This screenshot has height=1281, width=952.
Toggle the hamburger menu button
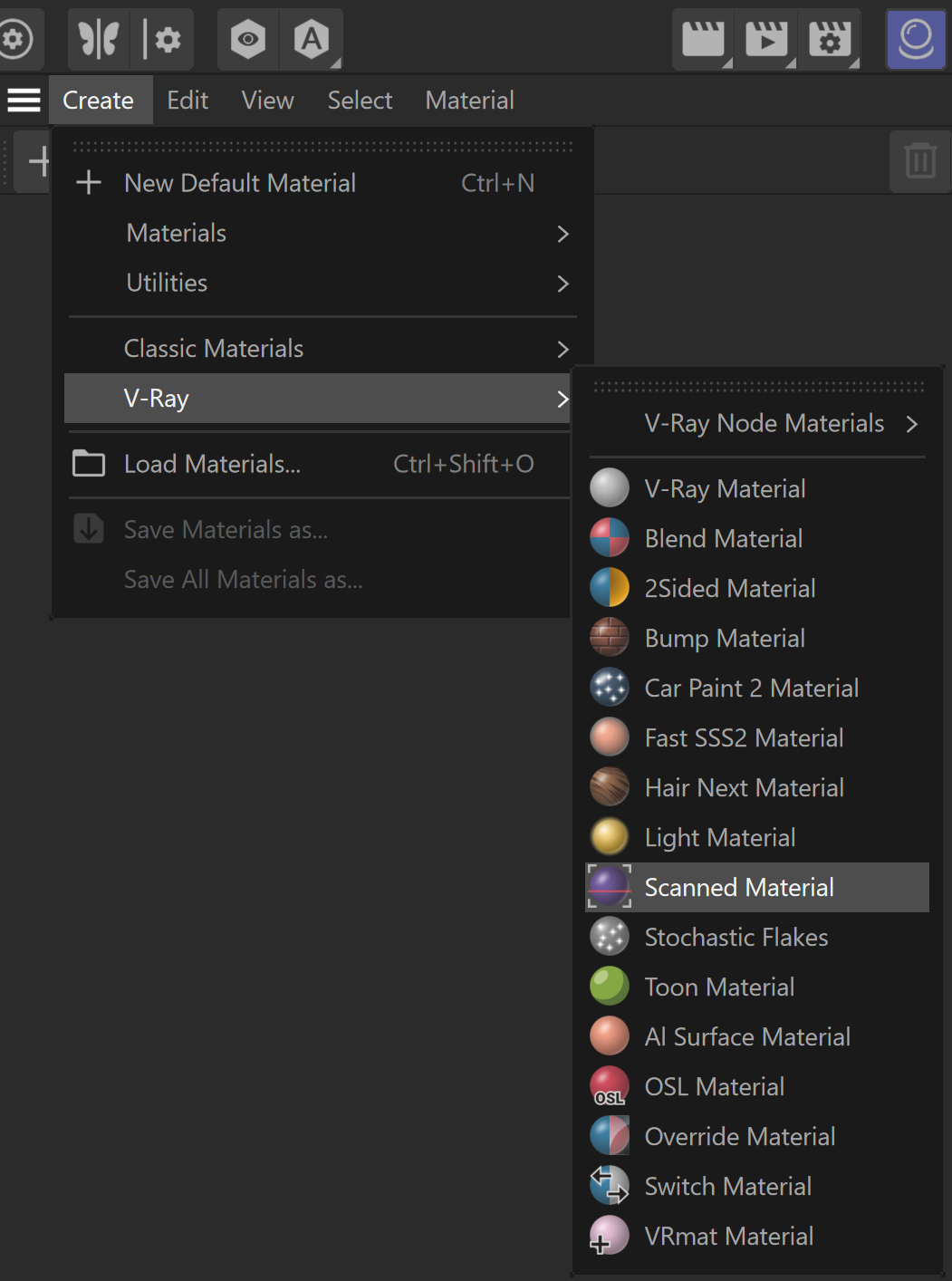[x=24, y=100]
